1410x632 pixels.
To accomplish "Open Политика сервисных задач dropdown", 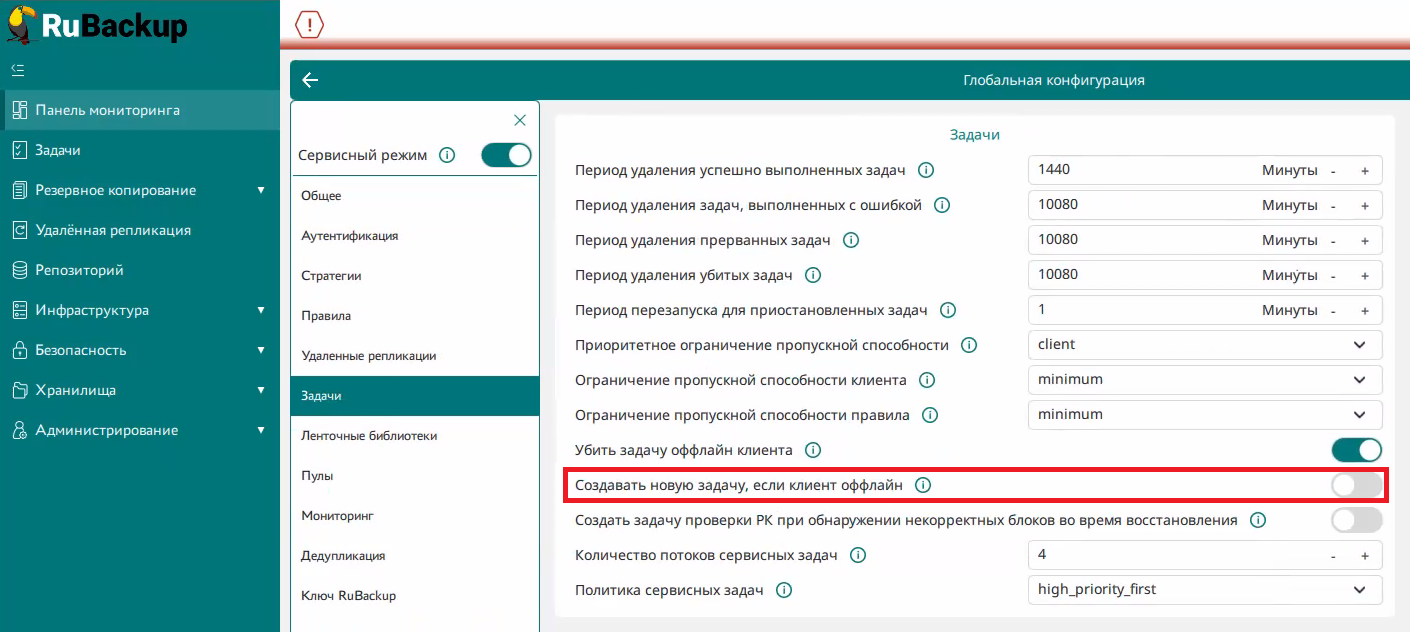I will (1205, 590).
